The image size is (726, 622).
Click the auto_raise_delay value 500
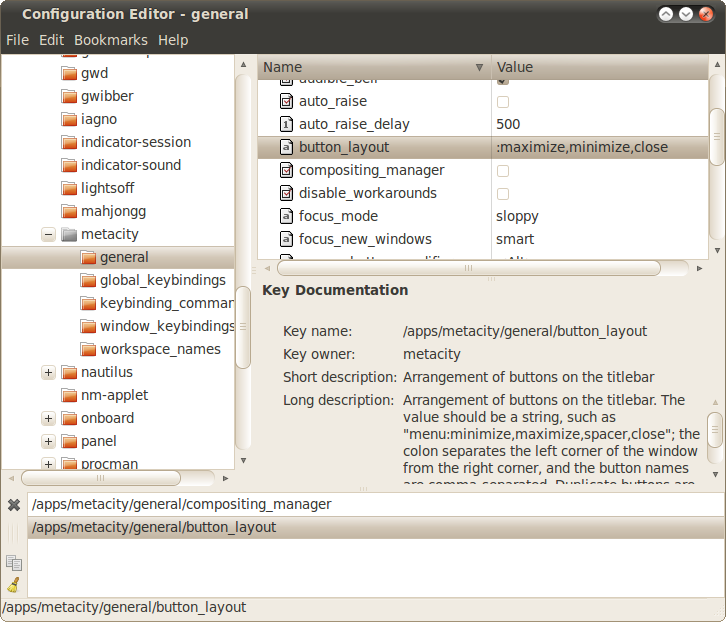508,124
